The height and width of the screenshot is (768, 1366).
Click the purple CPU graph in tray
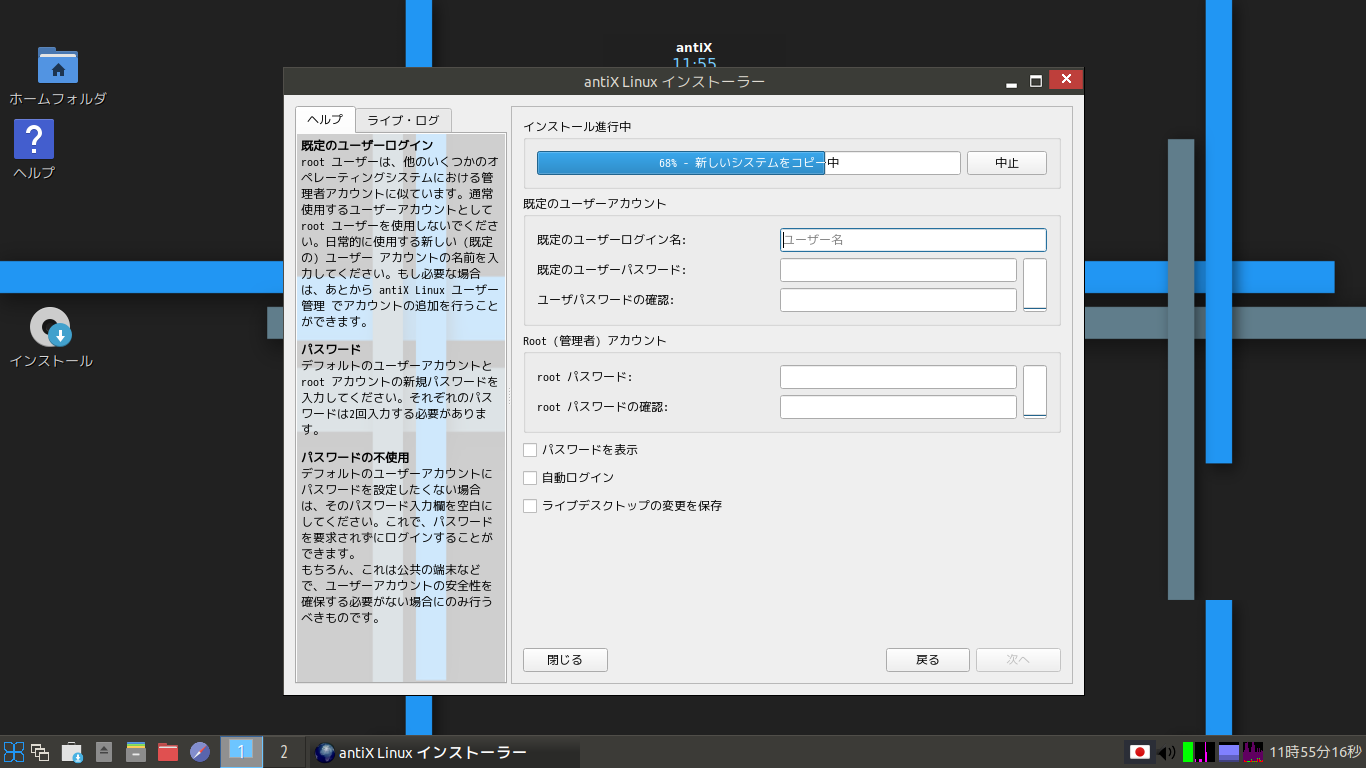(x=1253, y=752)
